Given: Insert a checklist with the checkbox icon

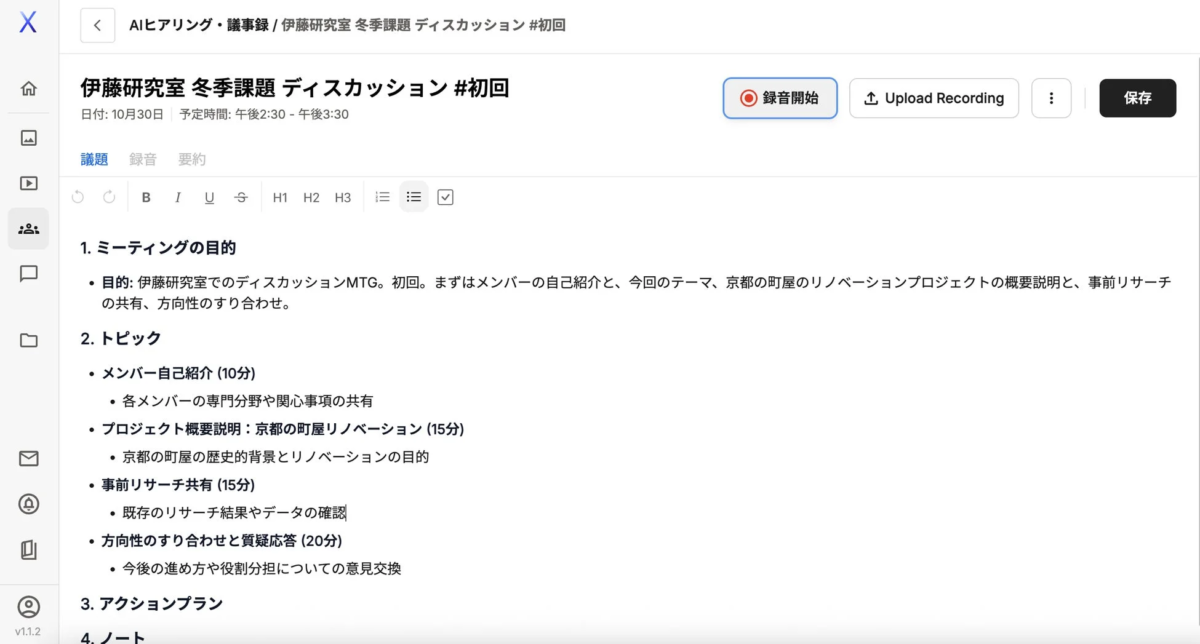Looking at the screenshot, I should [x=445, y=196].
